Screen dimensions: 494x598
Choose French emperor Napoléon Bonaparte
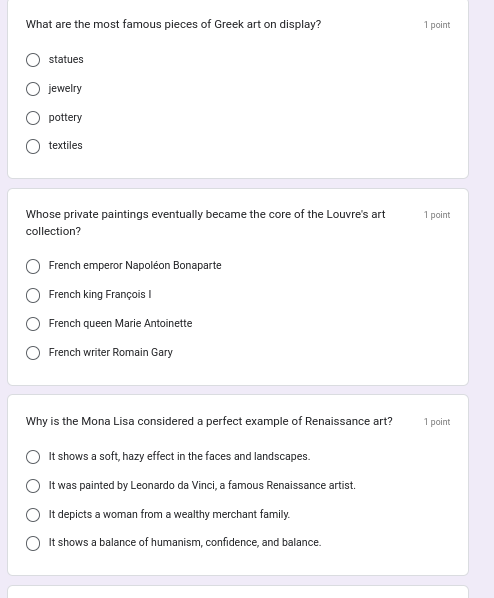pos(33,266)
